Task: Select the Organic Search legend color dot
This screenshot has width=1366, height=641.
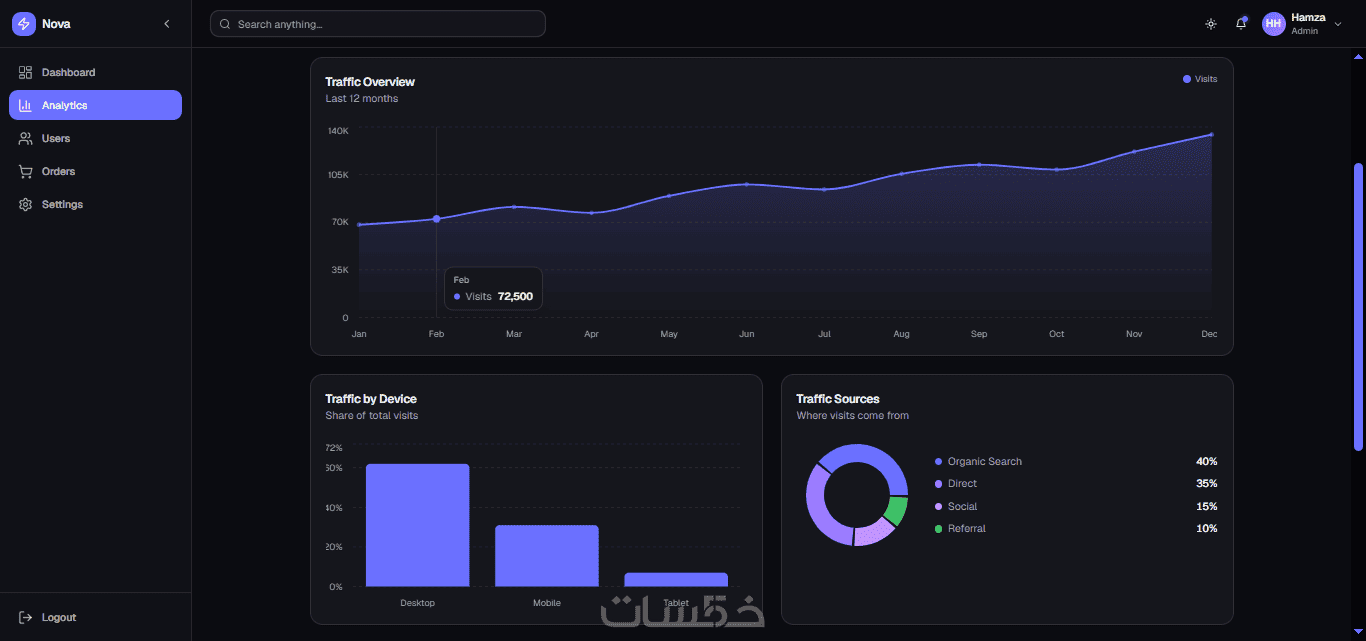Action: [938, 462]
